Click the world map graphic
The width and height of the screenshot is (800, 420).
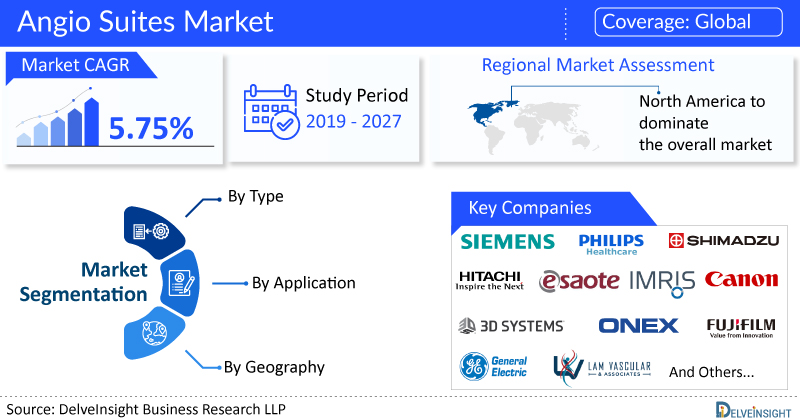click(x=533, y=127)
